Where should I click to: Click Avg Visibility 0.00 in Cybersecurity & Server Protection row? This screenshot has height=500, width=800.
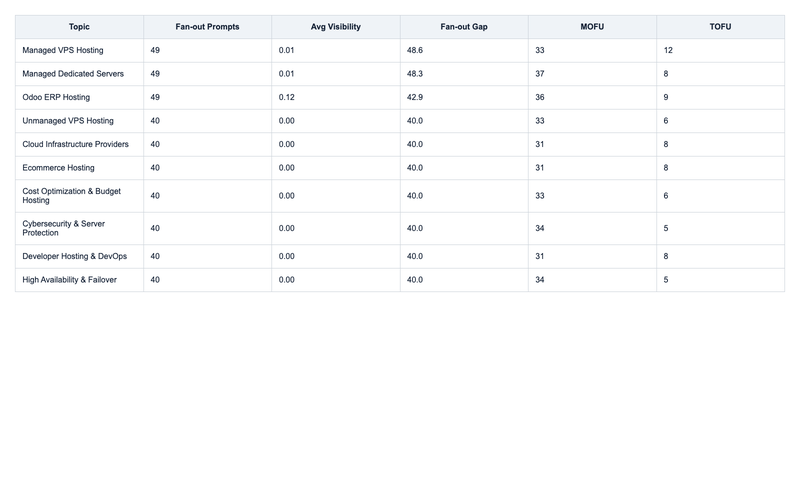click(286, 228)
